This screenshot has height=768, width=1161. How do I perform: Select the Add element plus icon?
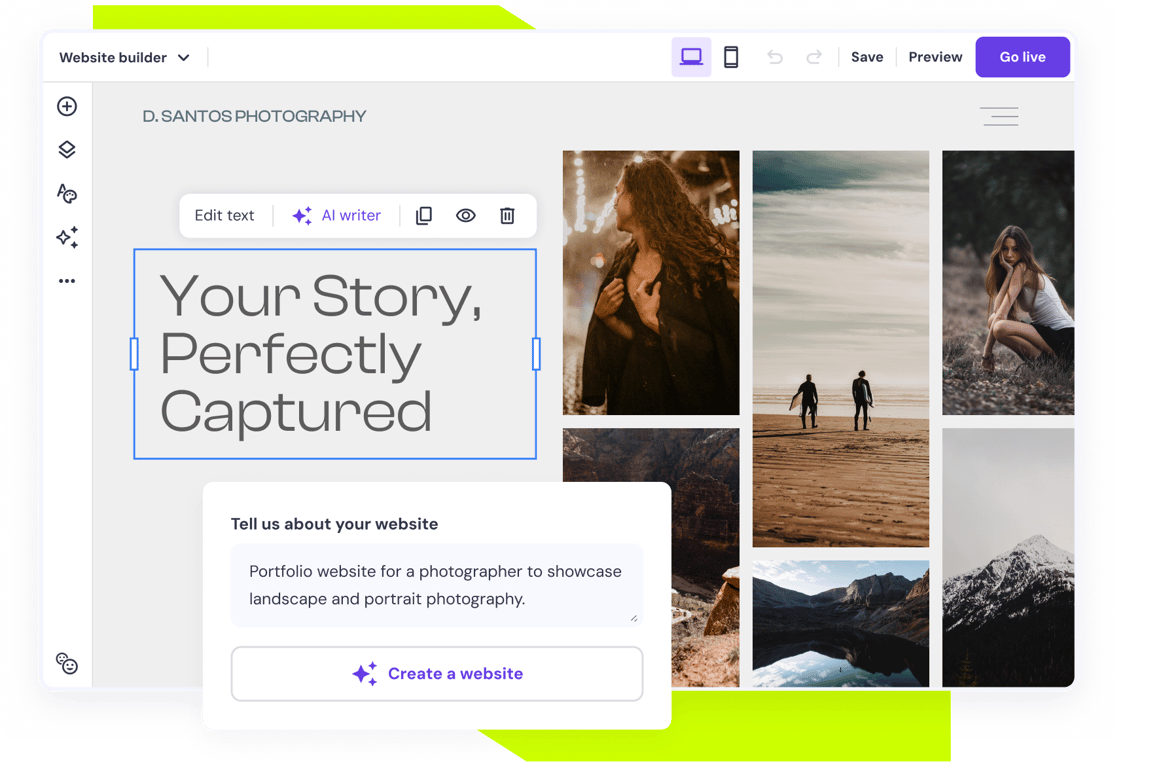click(66, 106)
